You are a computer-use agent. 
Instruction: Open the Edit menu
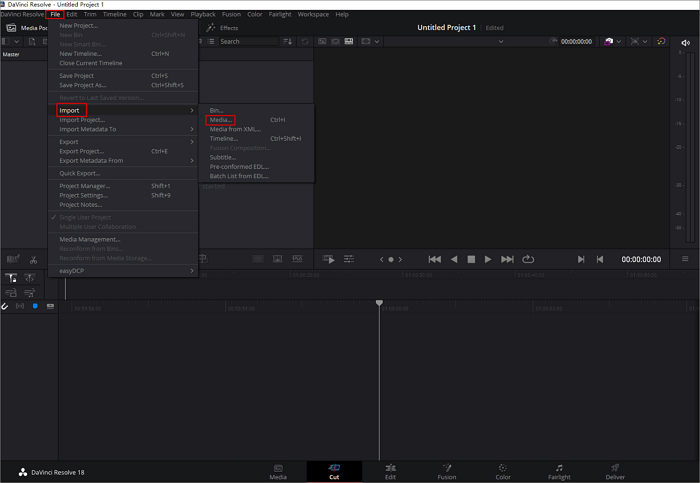(72, 14)
